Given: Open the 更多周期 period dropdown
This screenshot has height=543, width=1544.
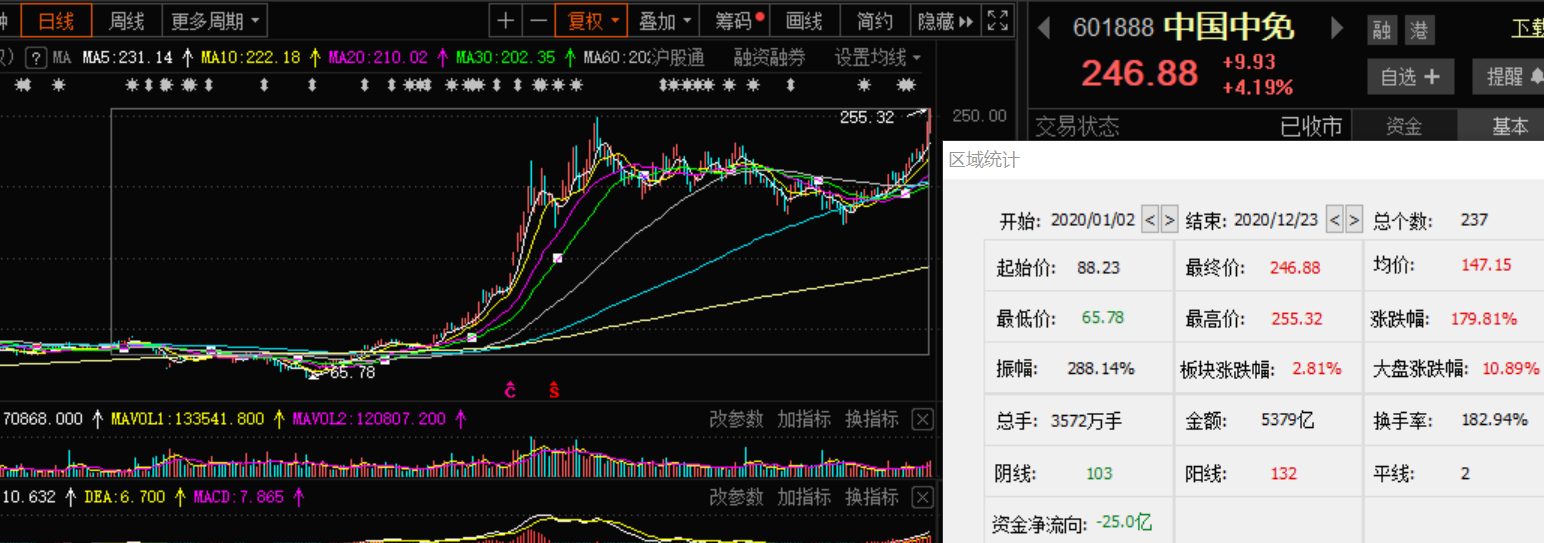Looking at the screenshot, I should tap(214, 20).
